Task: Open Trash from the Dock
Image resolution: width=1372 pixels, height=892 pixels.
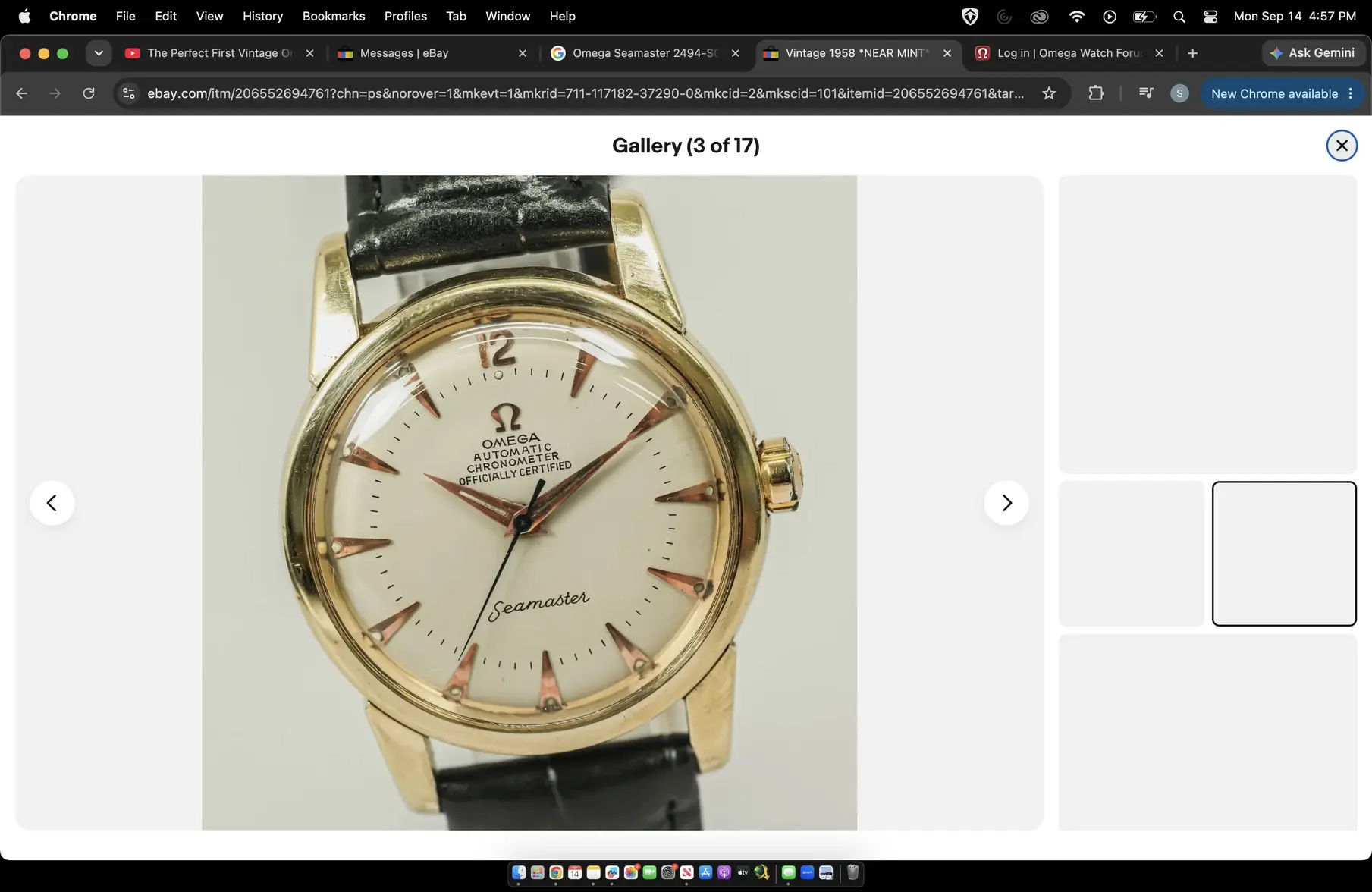Action: 852,872
